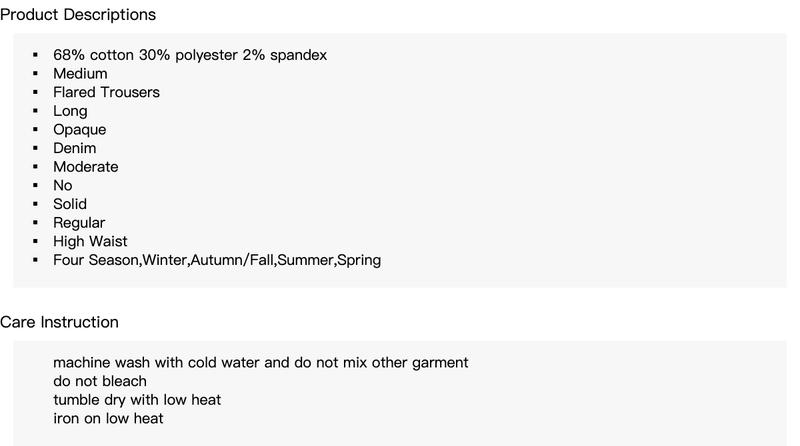
Task: Click the Opaque list item
Action: [x=80, y=130]
